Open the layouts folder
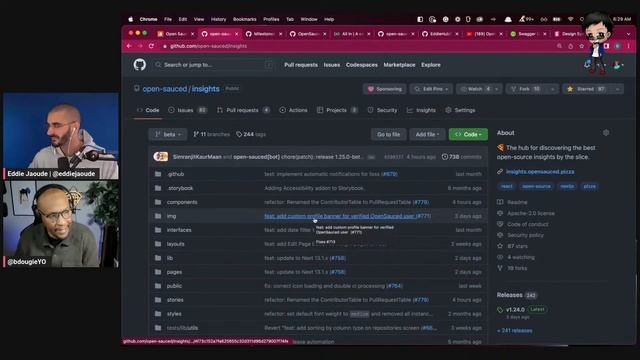The width and height of the screenshot is (640, 360). [x=176, y=244]
